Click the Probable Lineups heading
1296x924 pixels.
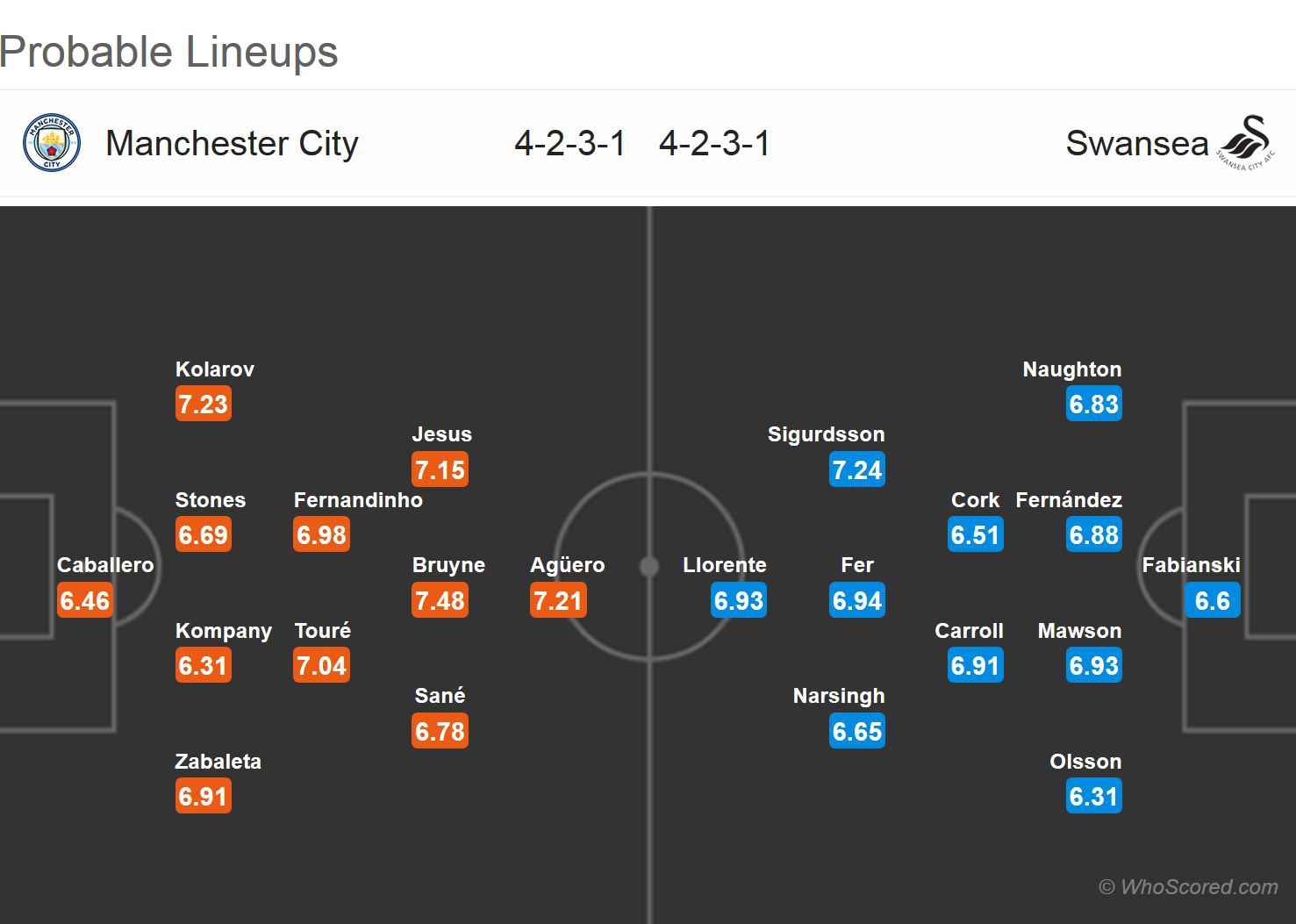(169, 52)
